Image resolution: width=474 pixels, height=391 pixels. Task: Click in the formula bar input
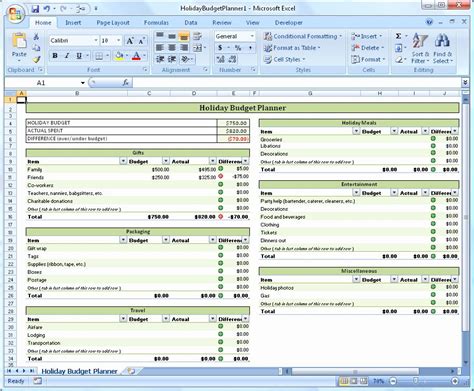coord(296,83)
